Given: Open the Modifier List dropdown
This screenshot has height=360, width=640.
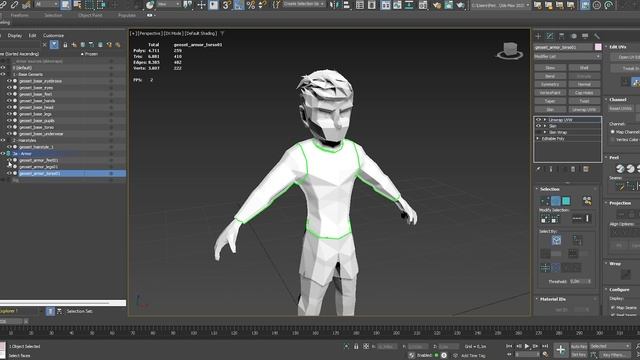Looking at the screenshot, I should (567, 56).
